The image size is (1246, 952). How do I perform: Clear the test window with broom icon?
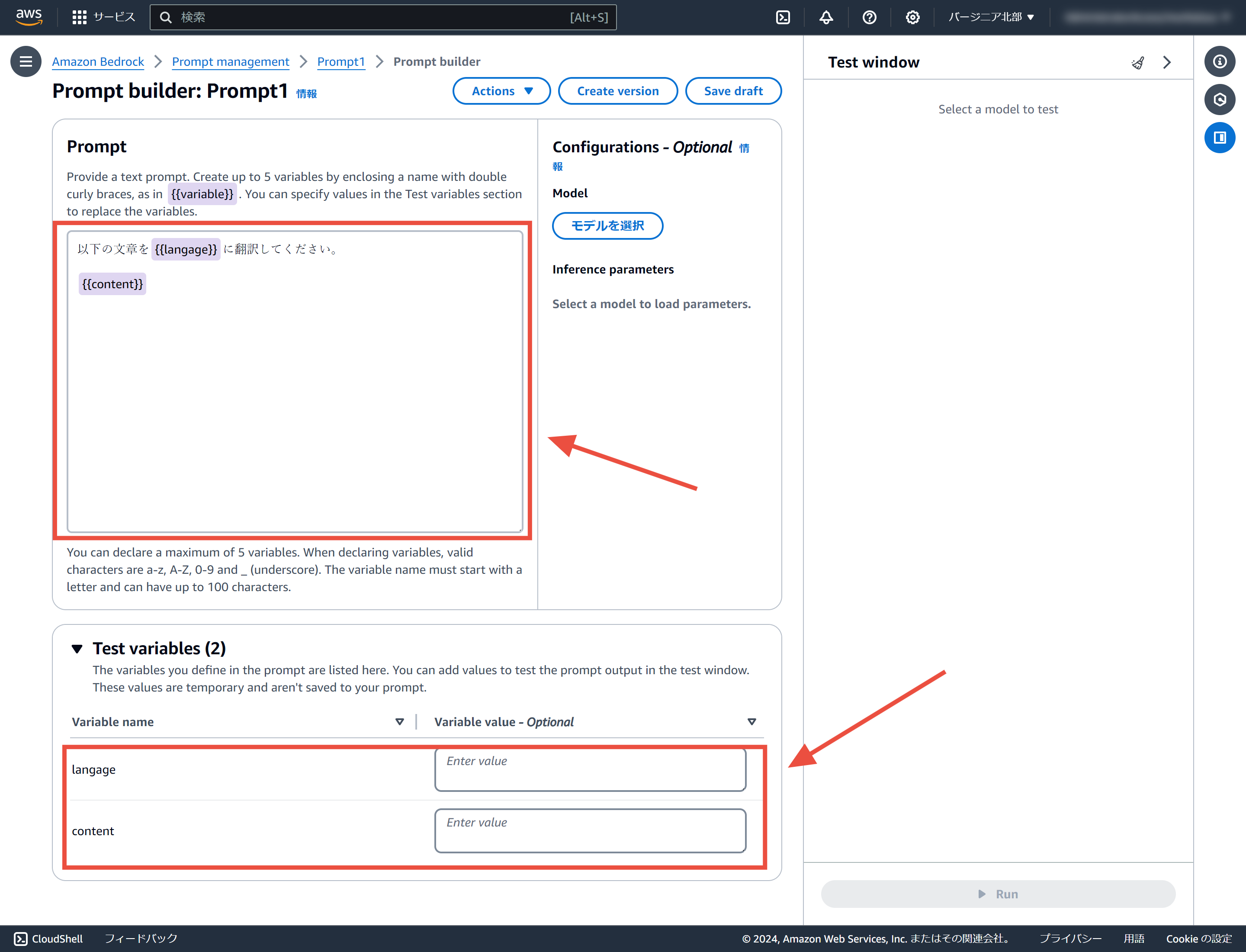[x=1137, y=62]
